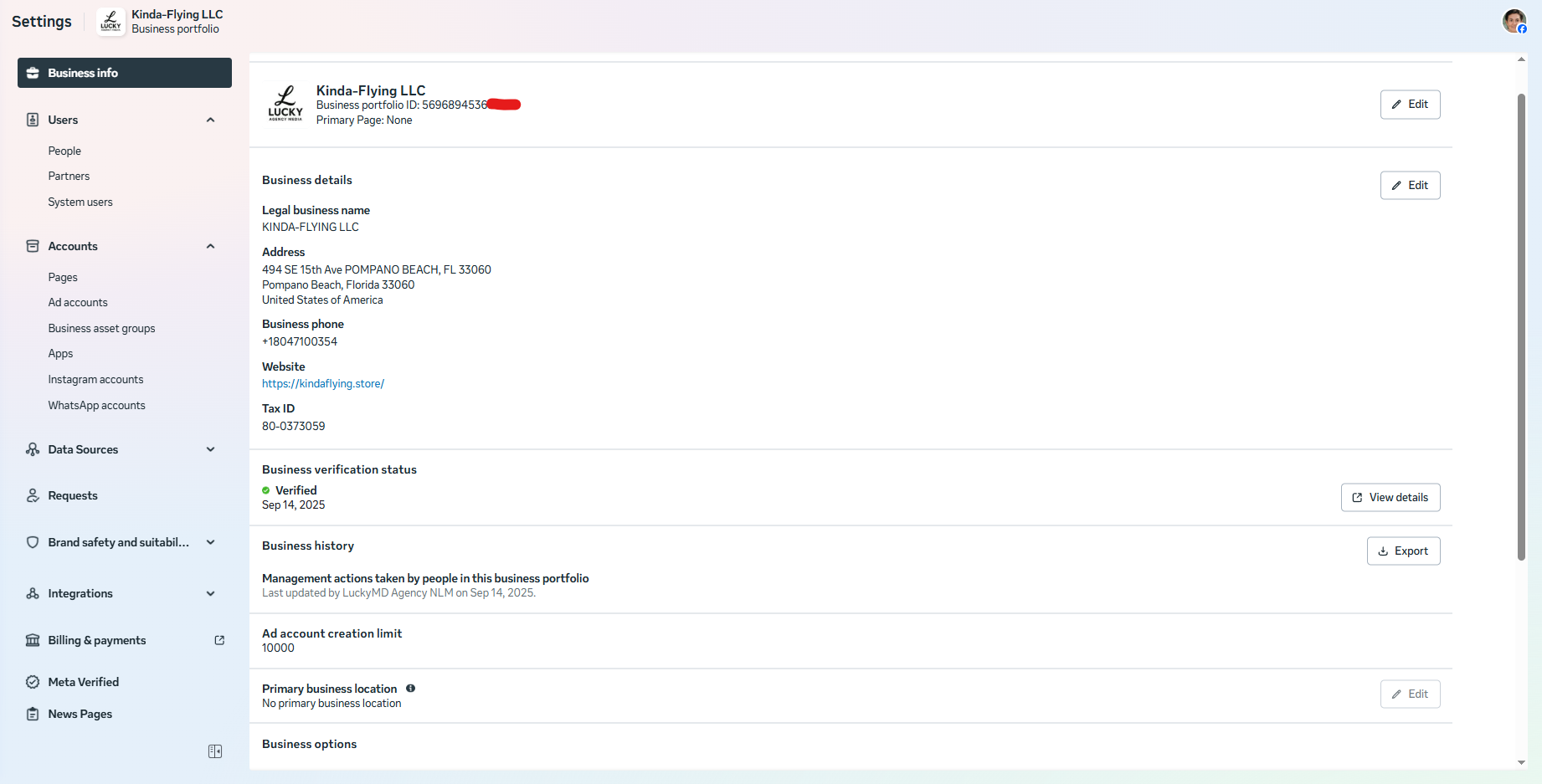The image size is (1542, 784).
Task: Open Business asset groups
Action: pos(101,328)
